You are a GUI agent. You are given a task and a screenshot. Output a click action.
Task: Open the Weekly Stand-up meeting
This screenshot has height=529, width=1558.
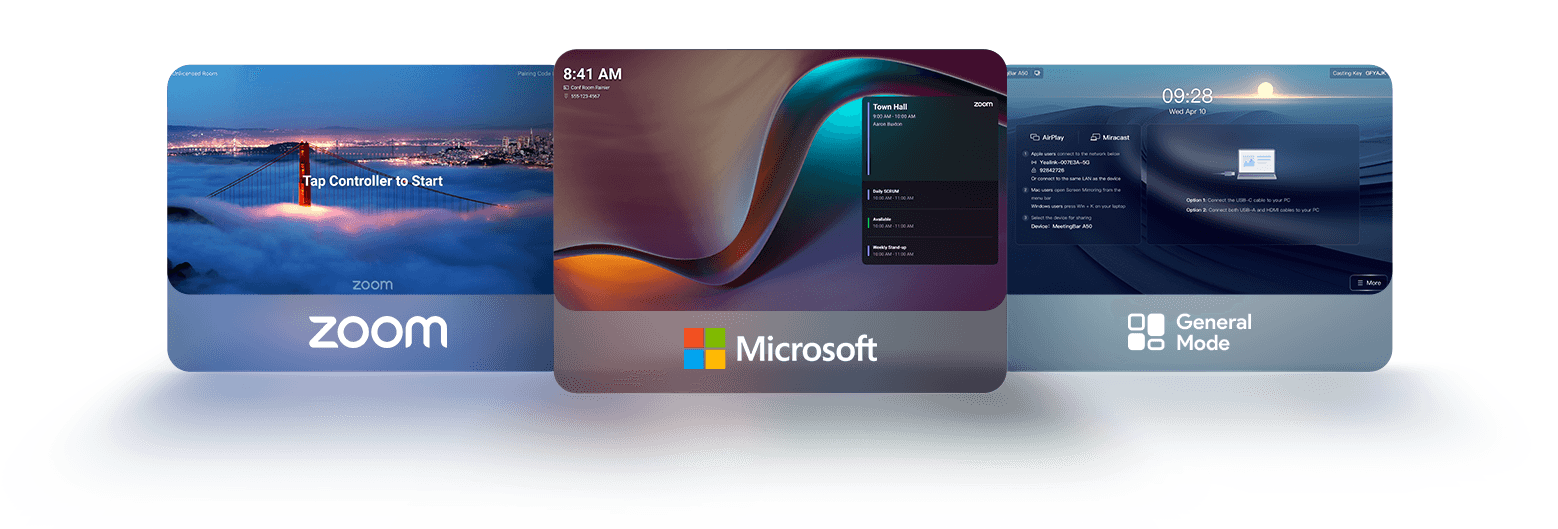pyautogui.click(x=930, y=250)
